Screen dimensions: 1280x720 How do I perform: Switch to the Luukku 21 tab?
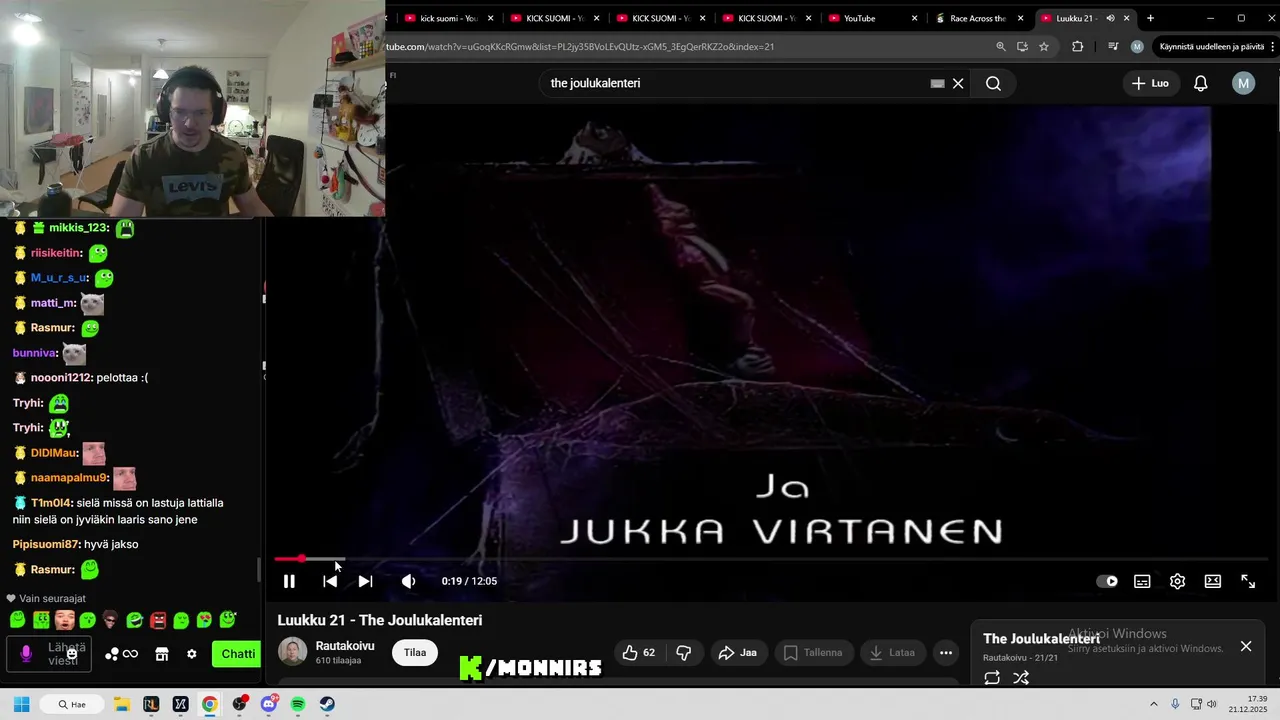[1084, 18]
